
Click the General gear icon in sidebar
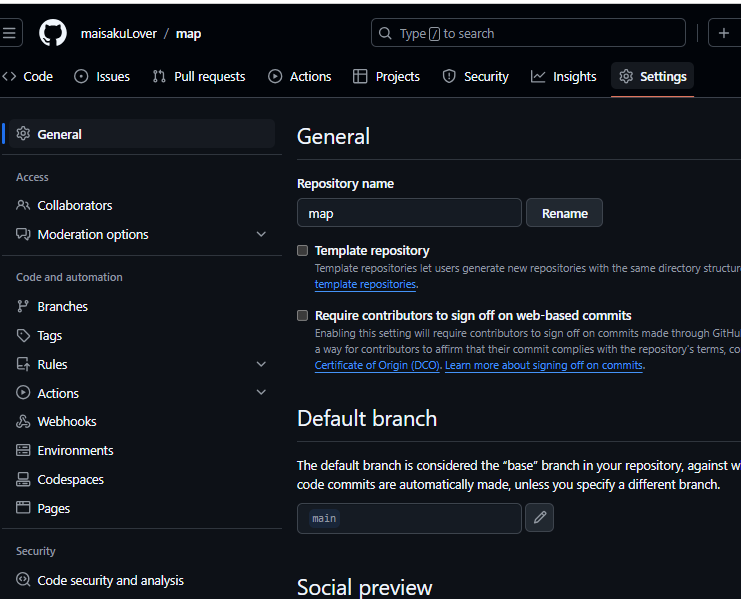coord(23,134)
